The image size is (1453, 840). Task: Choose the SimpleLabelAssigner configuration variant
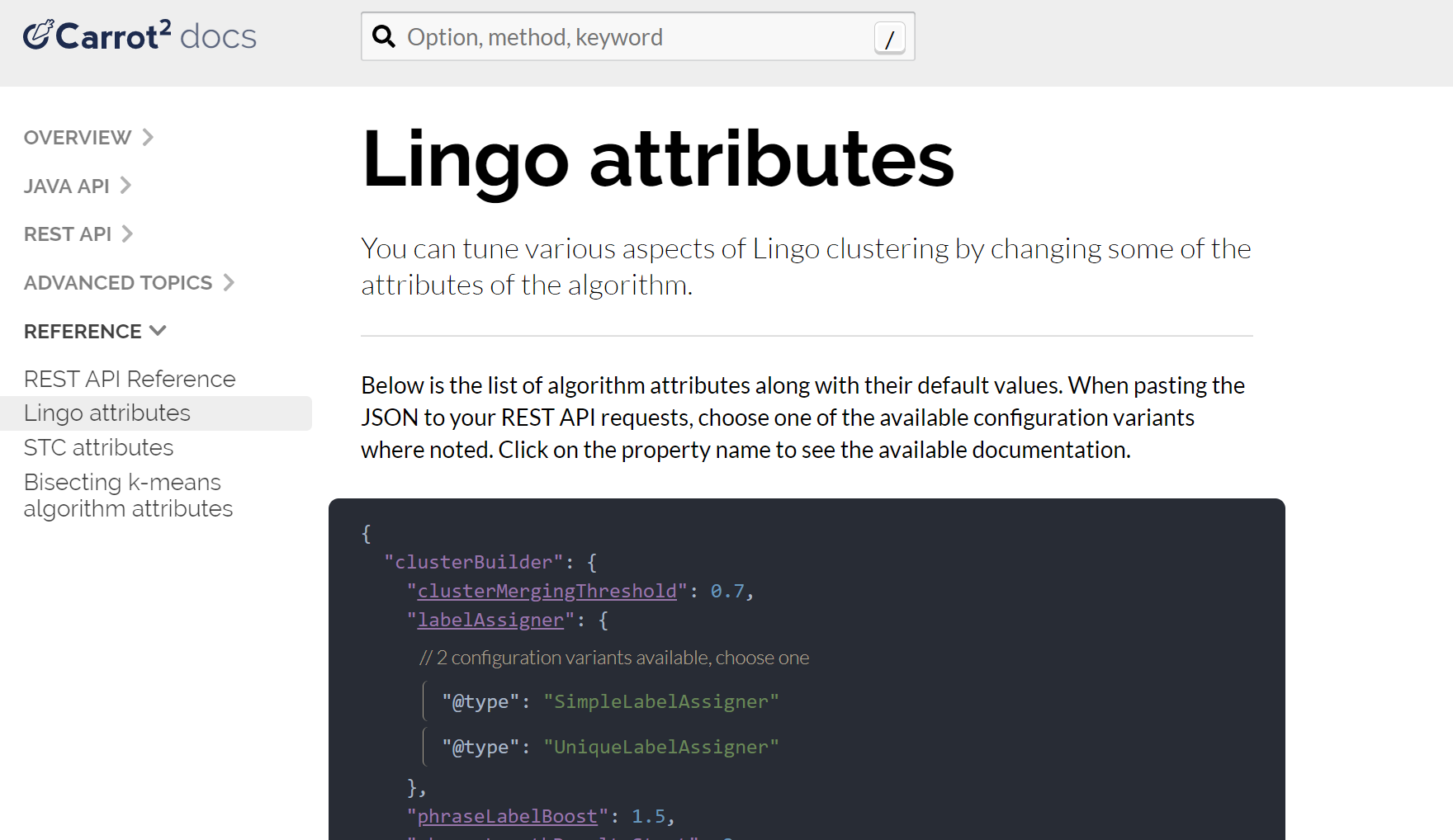(610, 701)
